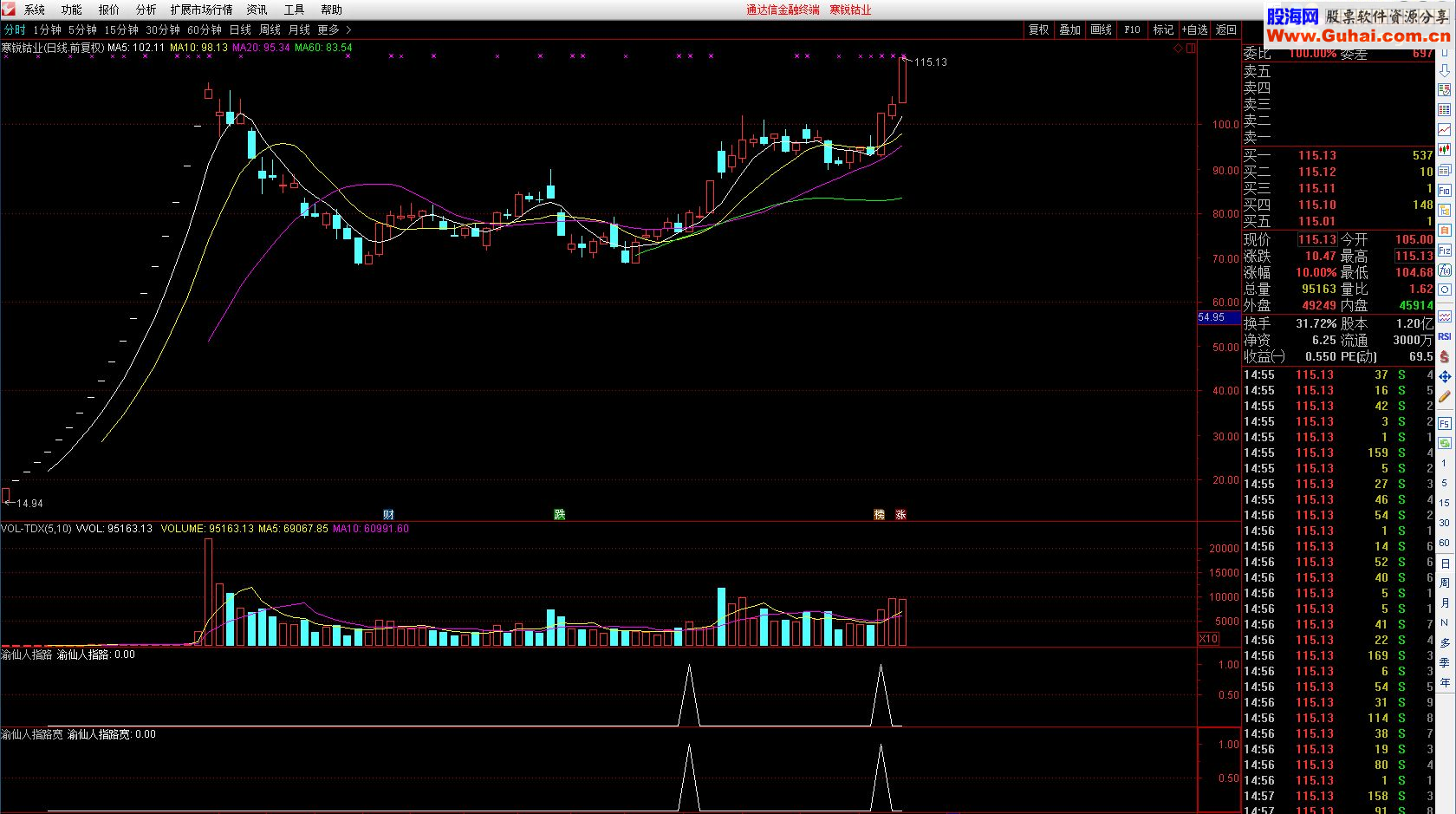Click the circle icon in right sidebar
1456x814 pixels.
click(x=1445, y=290)
